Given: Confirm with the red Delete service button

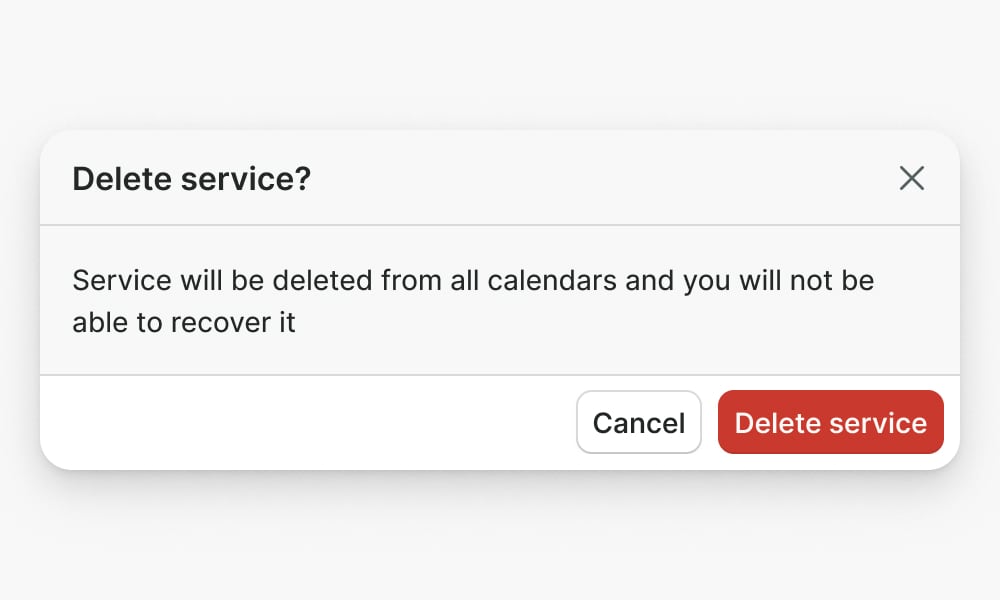Looking at the screenshot, I should [x=830, y=422].
